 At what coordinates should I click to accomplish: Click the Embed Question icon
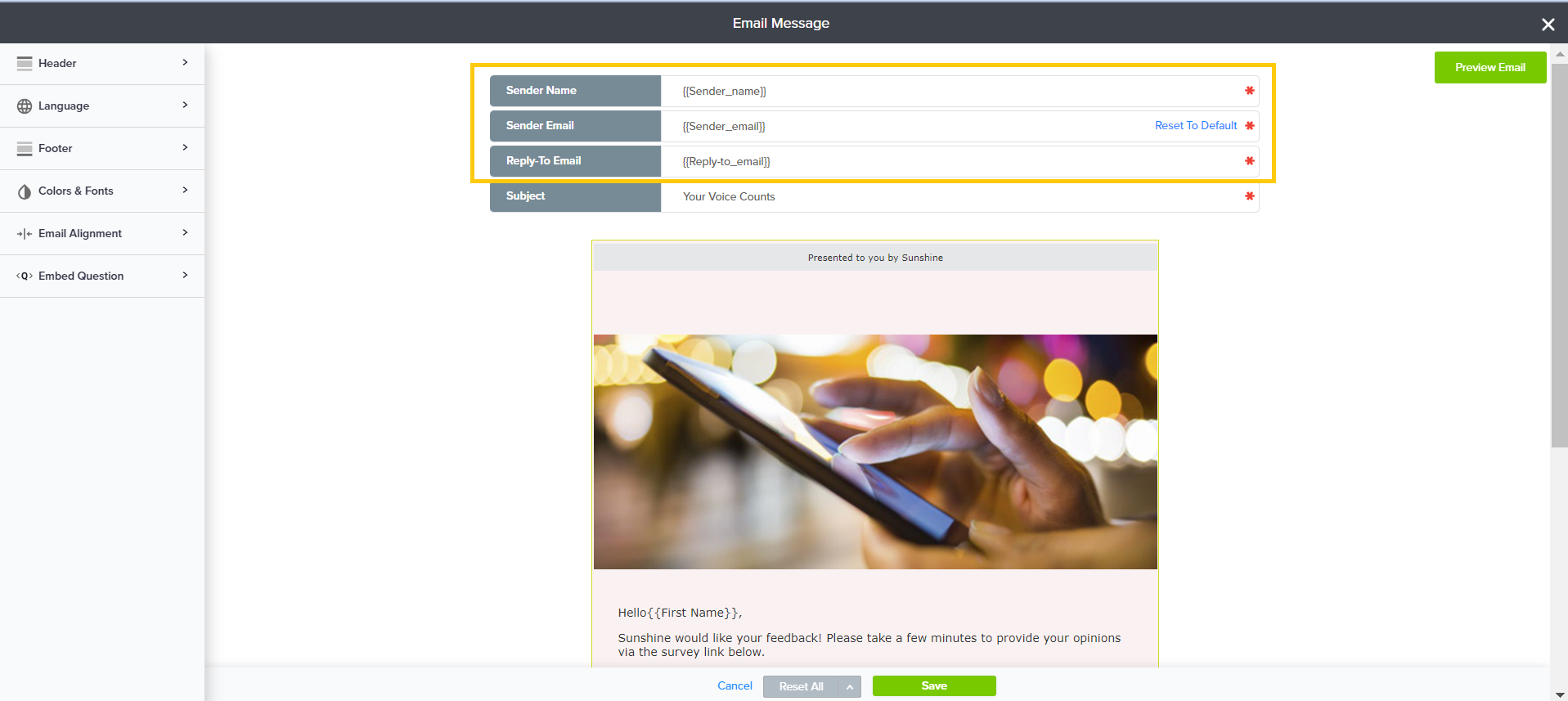tap(25, 276)
